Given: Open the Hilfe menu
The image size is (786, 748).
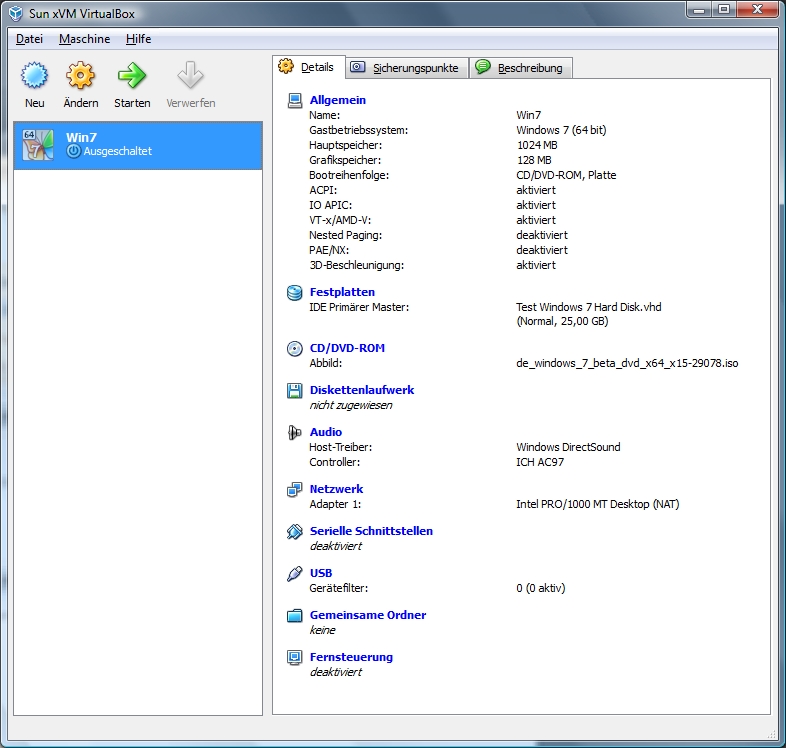Looking at the screenshot, I should tap(138, 39).
